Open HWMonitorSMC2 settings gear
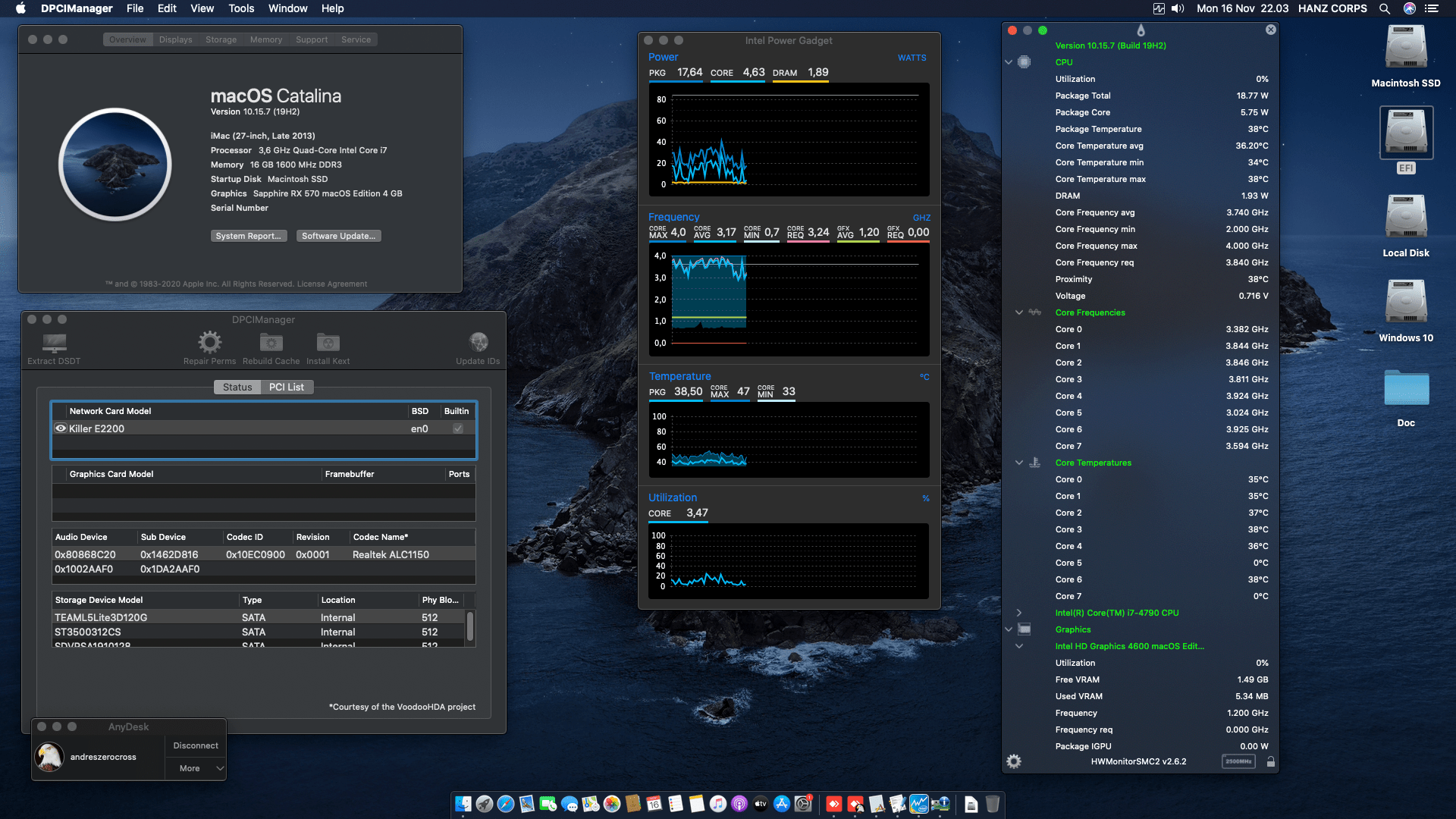Screen dimensions: 1456x819 pos(1014,761)
